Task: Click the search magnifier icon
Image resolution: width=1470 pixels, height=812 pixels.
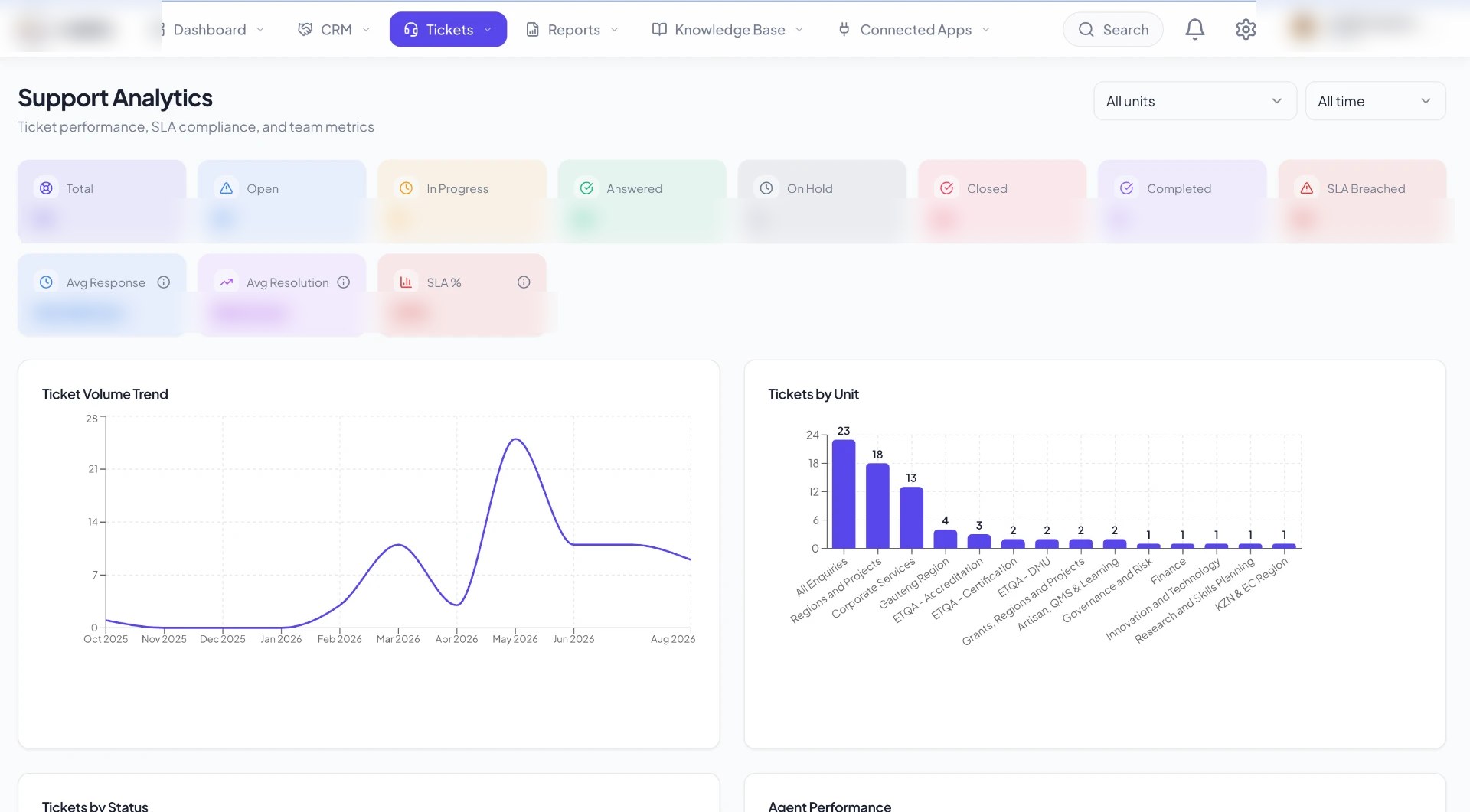Action: [1086, 29]
